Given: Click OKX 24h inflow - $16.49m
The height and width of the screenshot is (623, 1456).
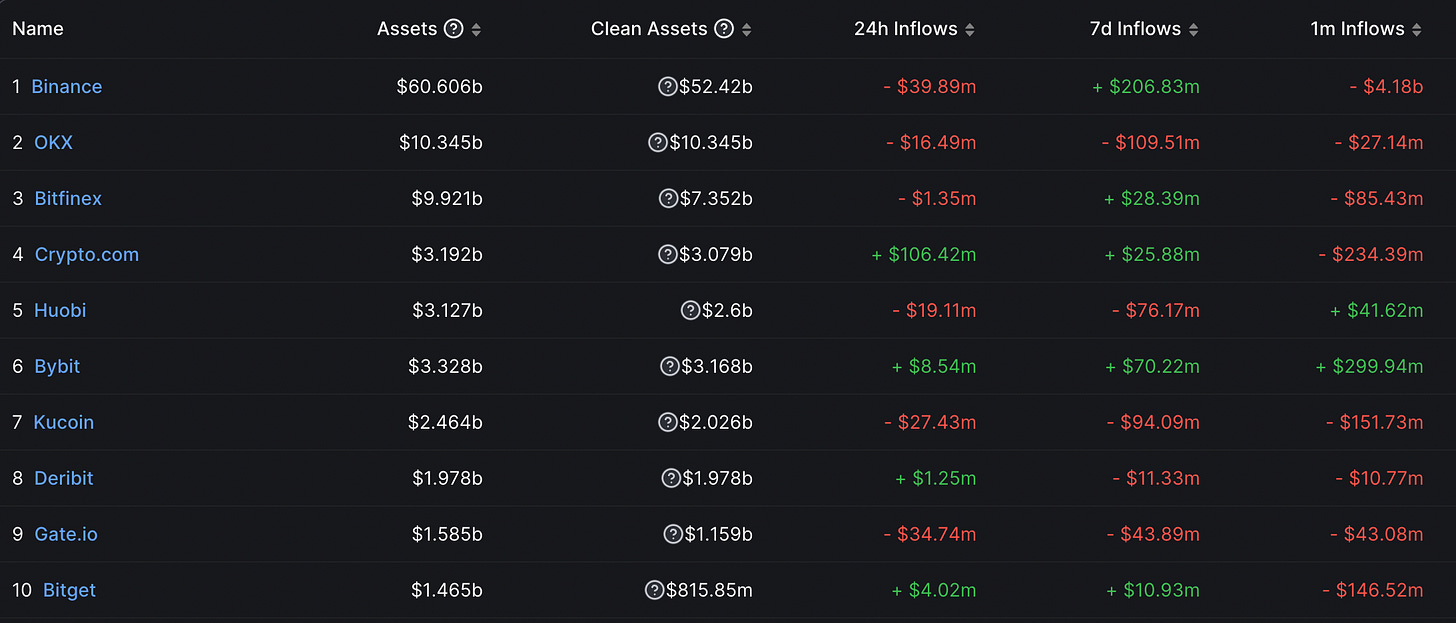Looking at the screenshot, I should coord(931,143).
